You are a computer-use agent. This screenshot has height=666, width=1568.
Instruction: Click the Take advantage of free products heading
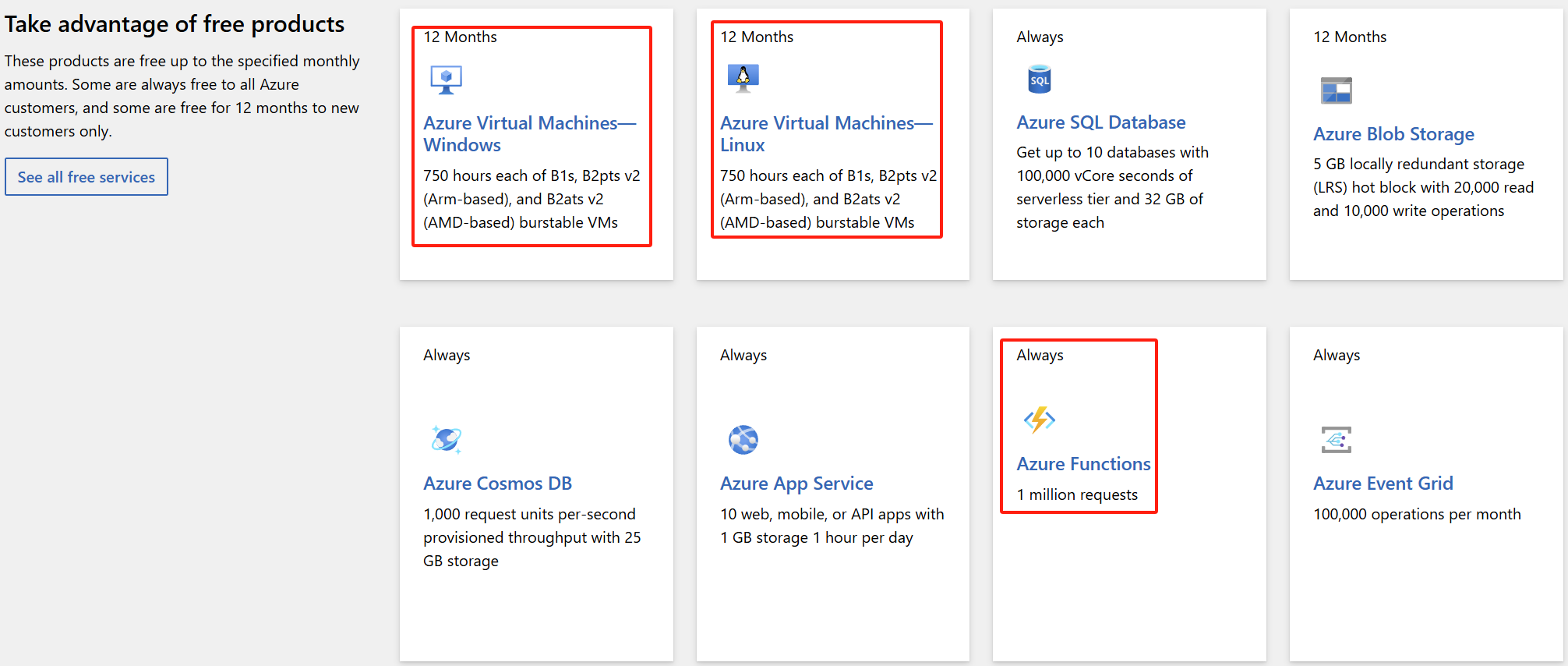pyautogui.click(x=175, y=24)
